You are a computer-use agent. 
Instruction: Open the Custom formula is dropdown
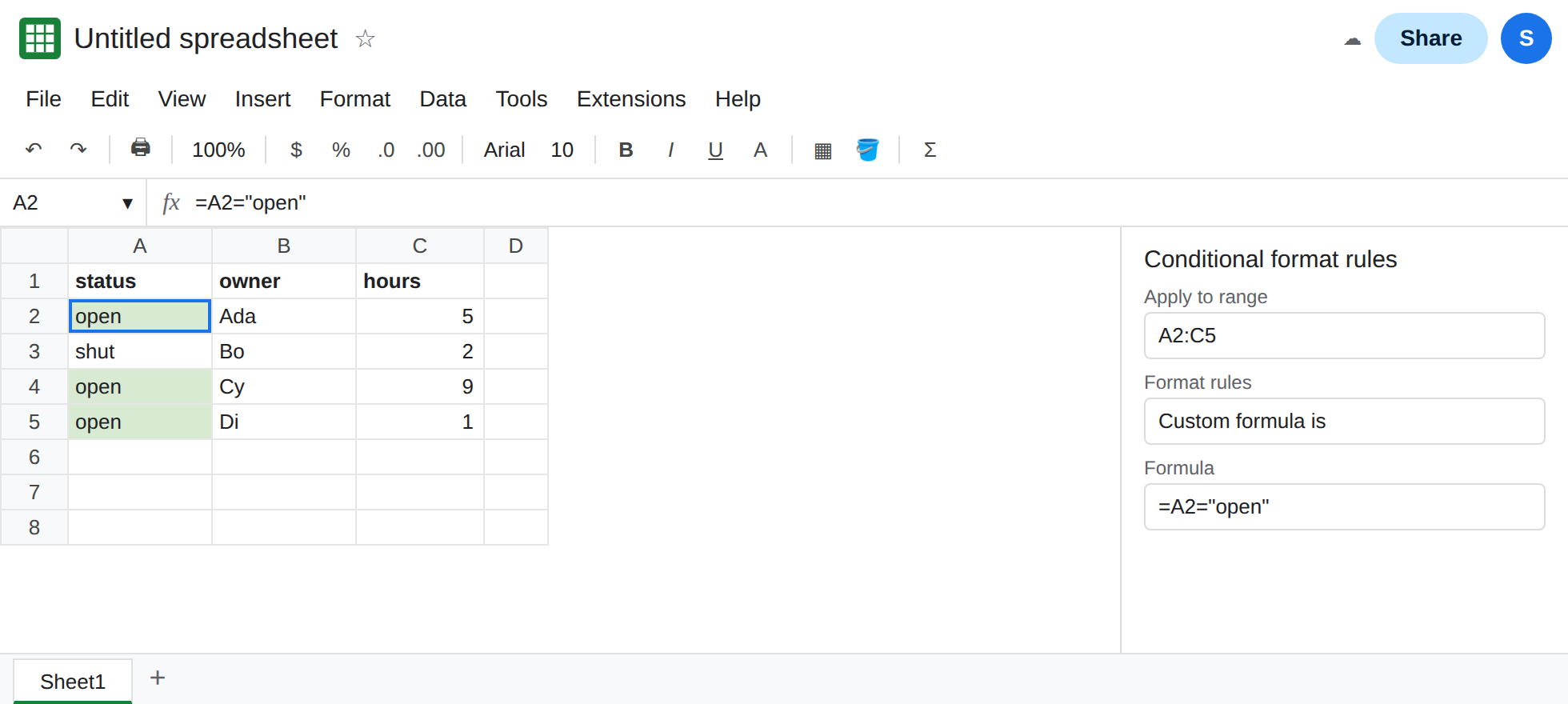click(1344, 421)
